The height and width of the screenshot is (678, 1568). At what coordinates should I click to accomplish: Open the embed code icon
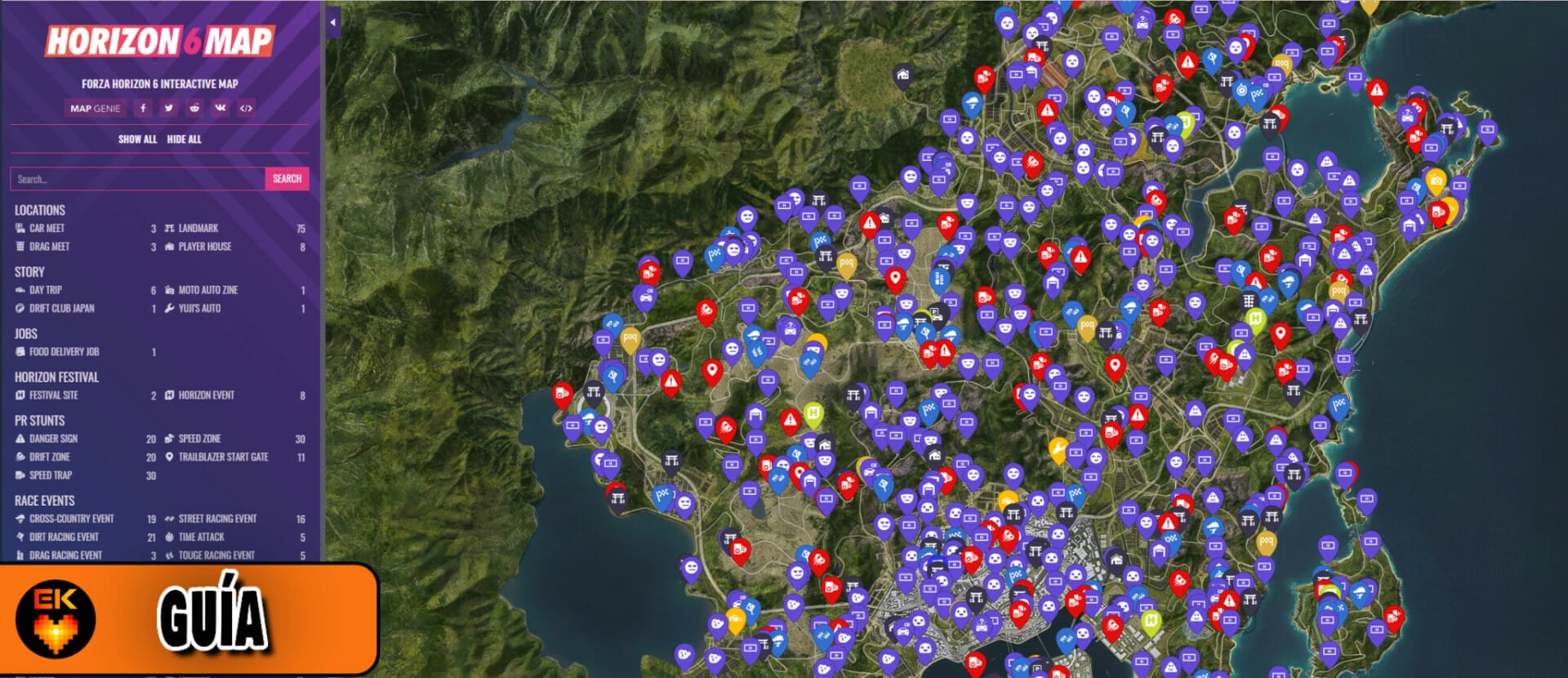pos(246,108)
